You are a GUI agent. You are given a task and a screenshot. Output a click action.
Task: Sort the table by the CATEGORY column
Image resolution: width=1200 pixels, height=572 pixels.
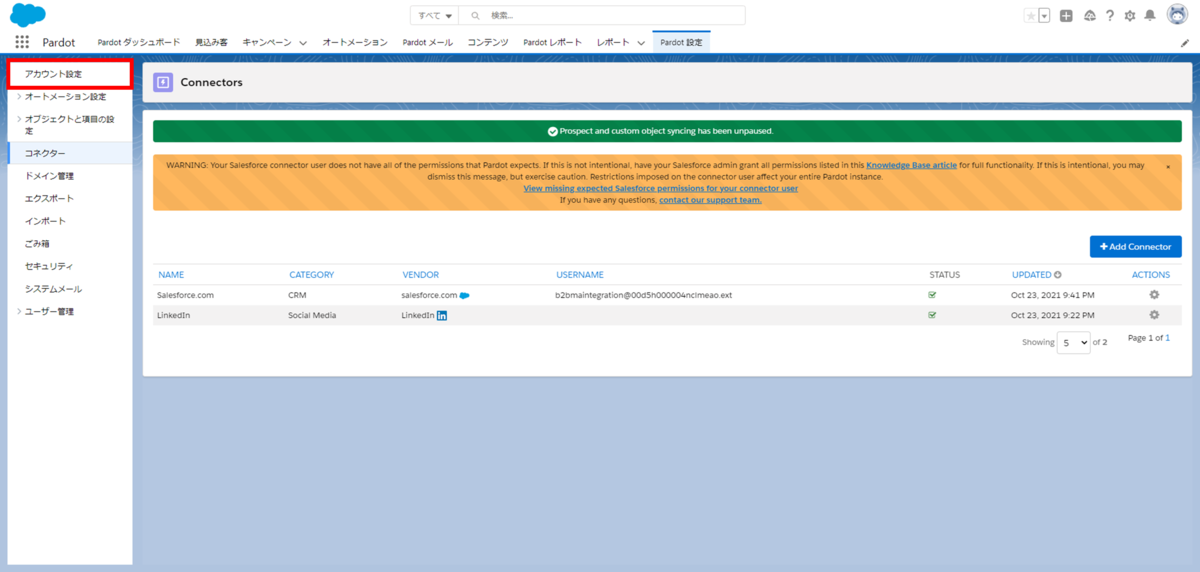pos(312,275)
